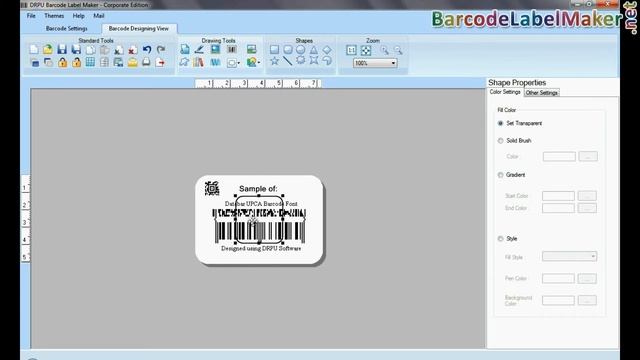
Task: Switch to the Barcode Designing View tab
Action: [139, 29]
